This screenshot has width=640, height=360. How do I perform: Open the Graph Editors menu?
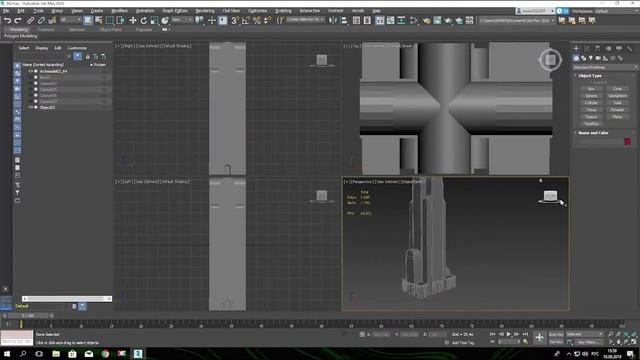(x=175, y=11)
